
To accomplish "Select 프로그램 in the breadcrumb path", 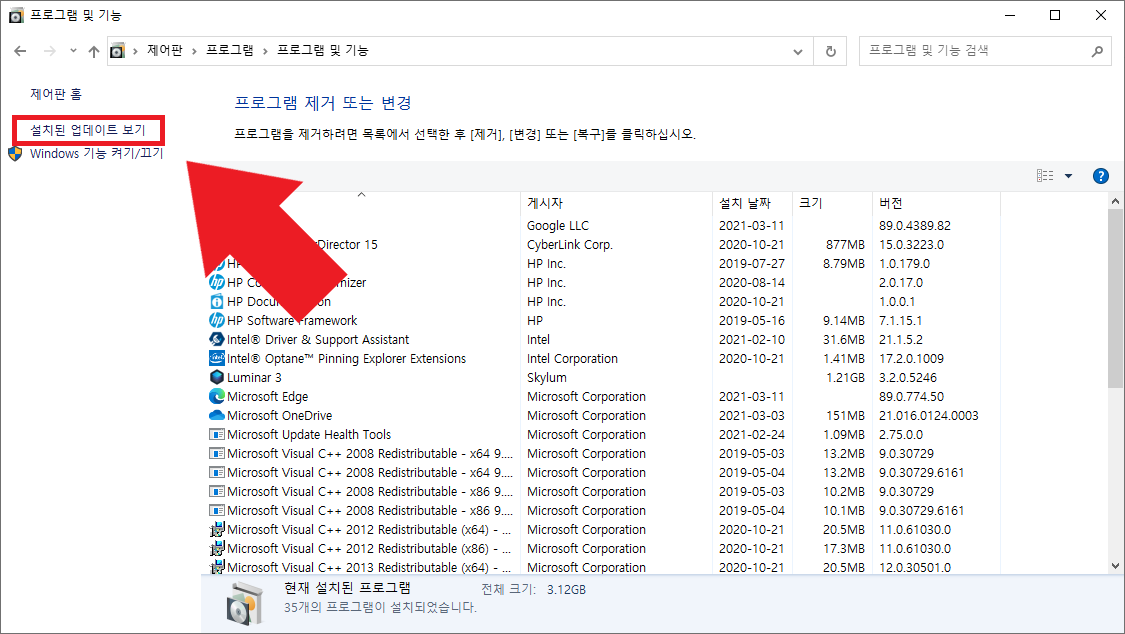I will click(230, 50).
